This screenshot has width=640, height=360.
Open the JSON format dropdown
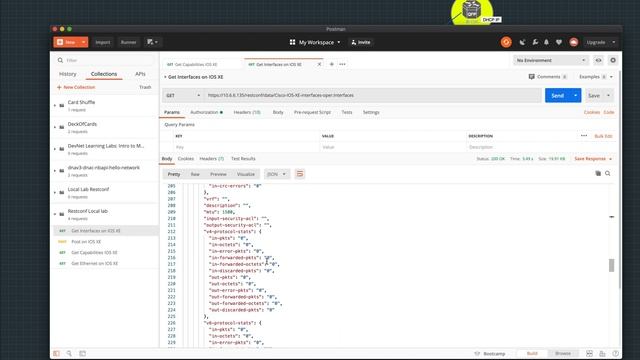pyautogui.click(x=276, y=174)
